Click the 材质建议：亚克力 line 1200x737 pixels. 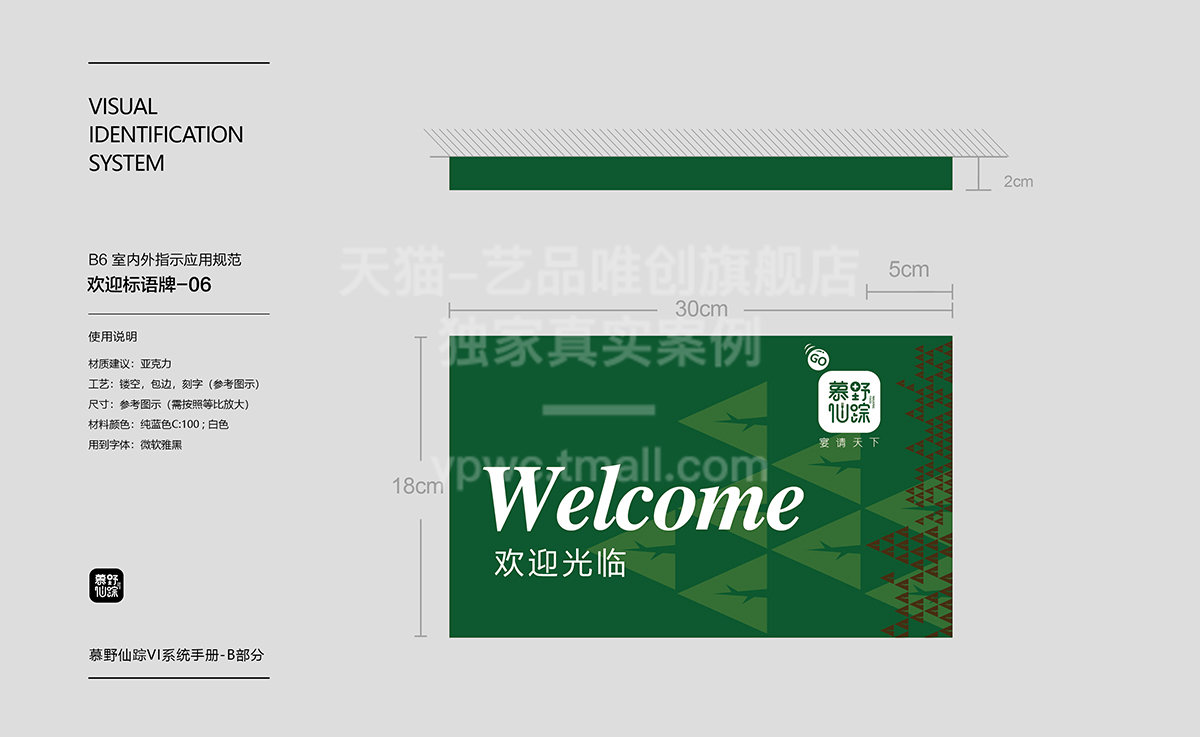coord(130,364)
